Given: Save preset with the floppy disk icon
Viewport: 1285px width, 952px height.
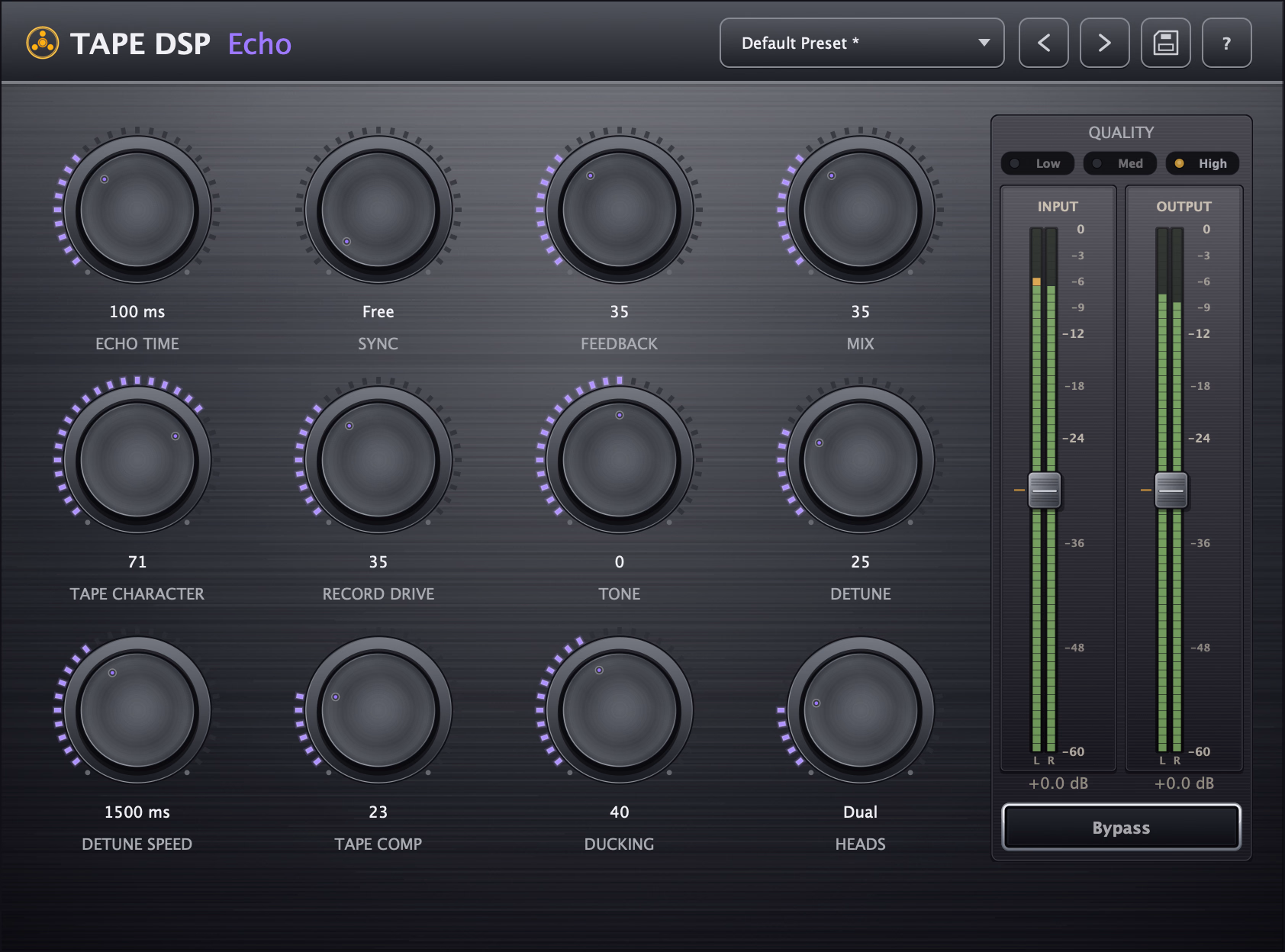Looking at the screenshot, I should tap(1165, 43).
